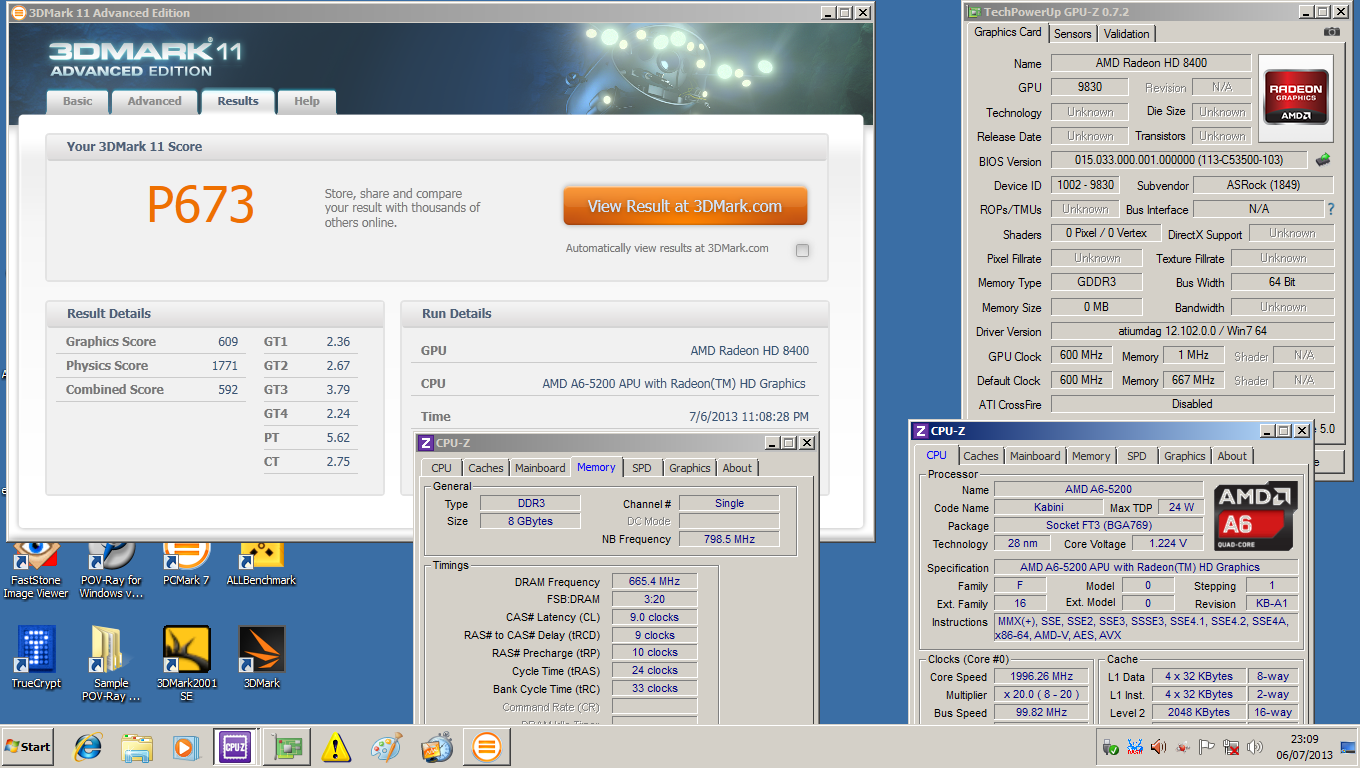This screenshot has height=768, width=1360.
Task: Click the Physics Score value 1771
Action: click(224, 366)
